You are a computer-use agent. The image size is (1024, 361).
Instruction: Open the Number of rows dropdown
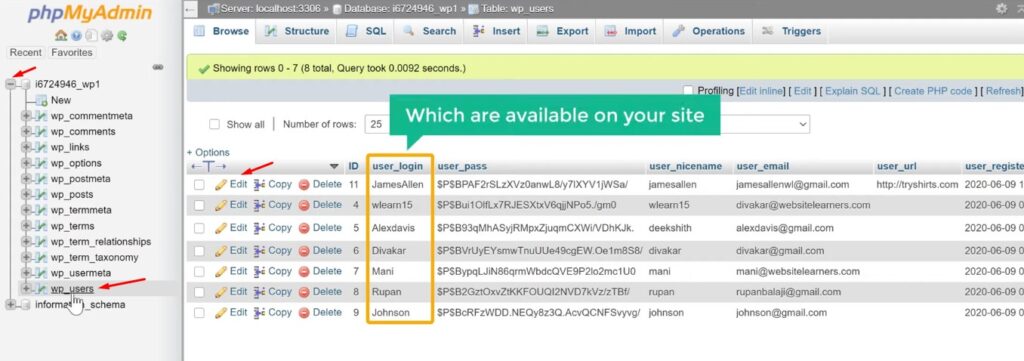[377, 124]
